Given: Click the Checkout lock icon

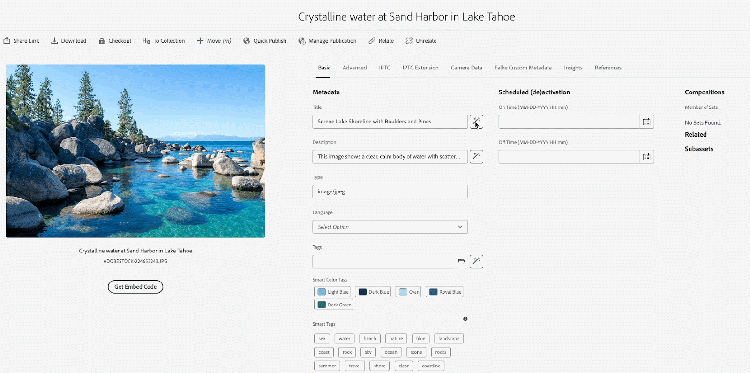Looking at the screenshot, I should pos(102,41).
